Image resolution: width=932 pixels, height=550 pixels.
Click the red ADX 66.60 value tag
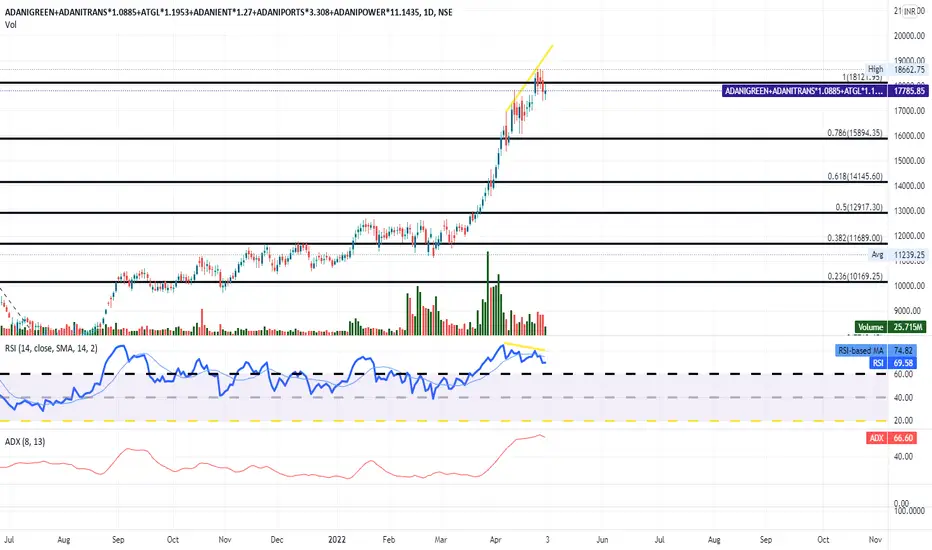pos(892,438)
